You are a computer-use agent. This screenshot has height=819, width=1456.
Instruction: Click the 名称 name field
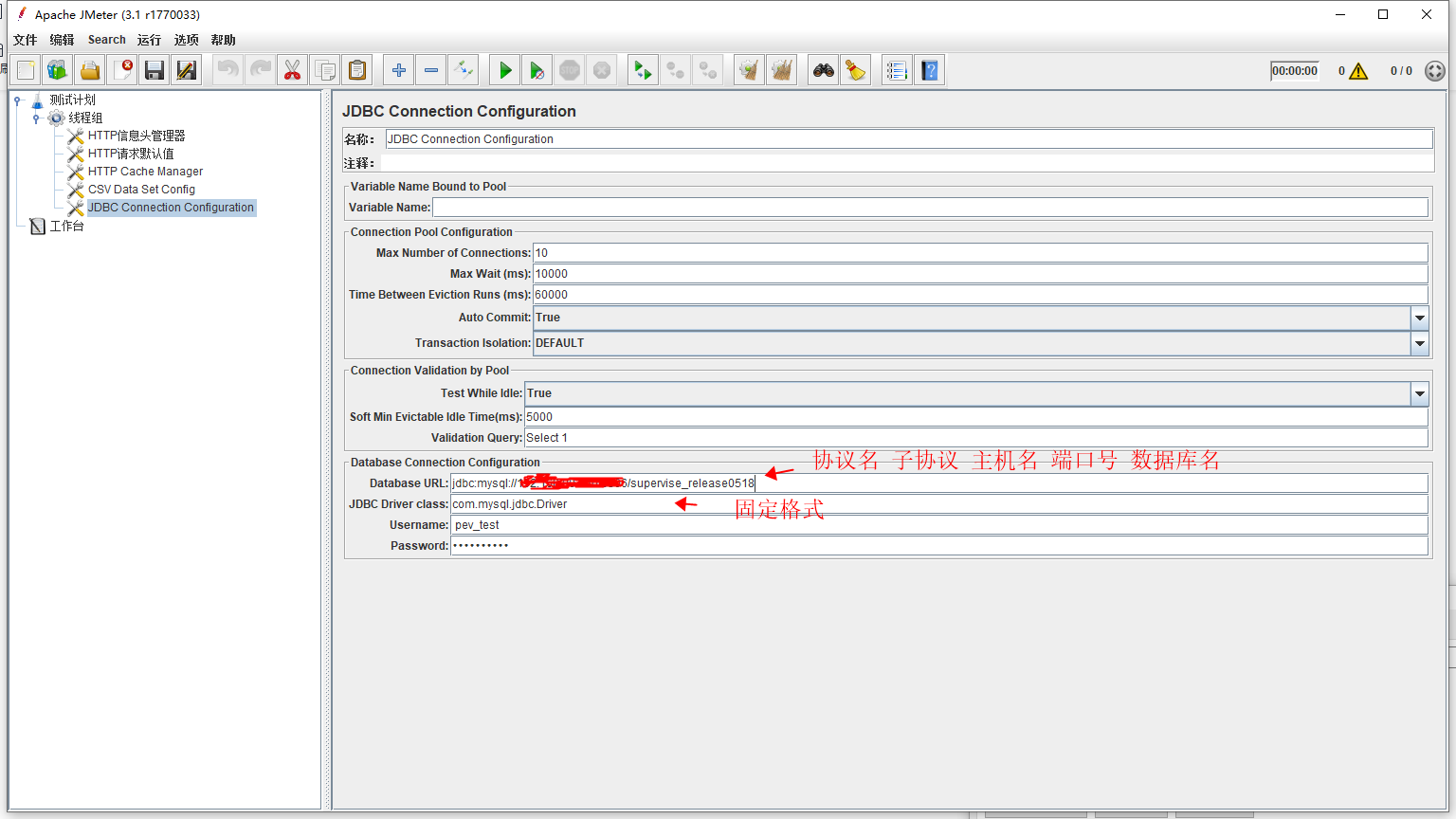click(x=909, y=139)
